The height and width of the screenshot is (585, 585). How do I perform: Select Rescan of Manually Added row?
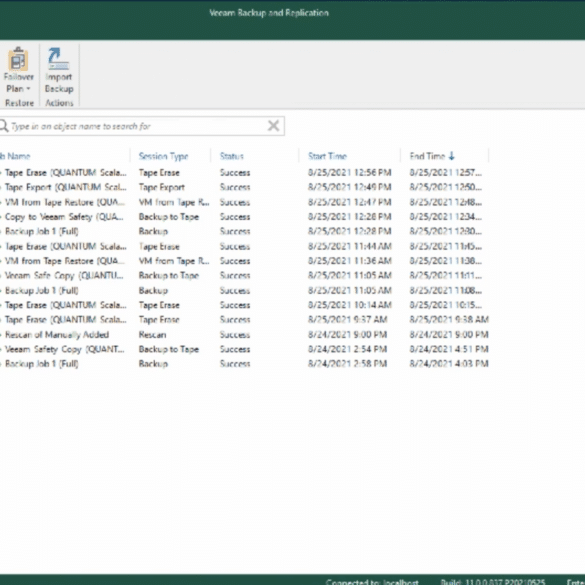(x=244, y=335)
